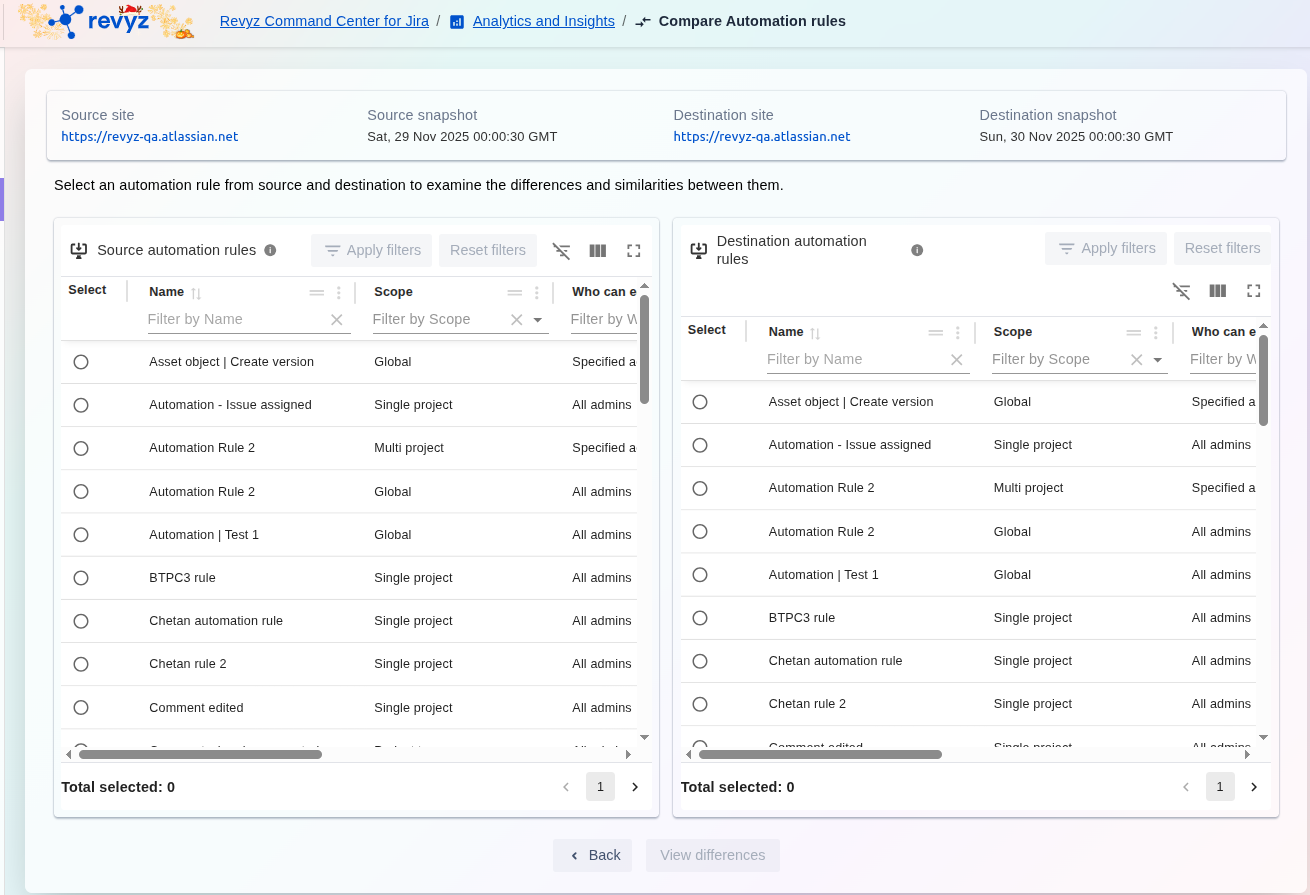This screenshot has height=895, width=1310.
Task: Open the Source site revyz-qa.atlassian.net link
Action: click(150, 137)
